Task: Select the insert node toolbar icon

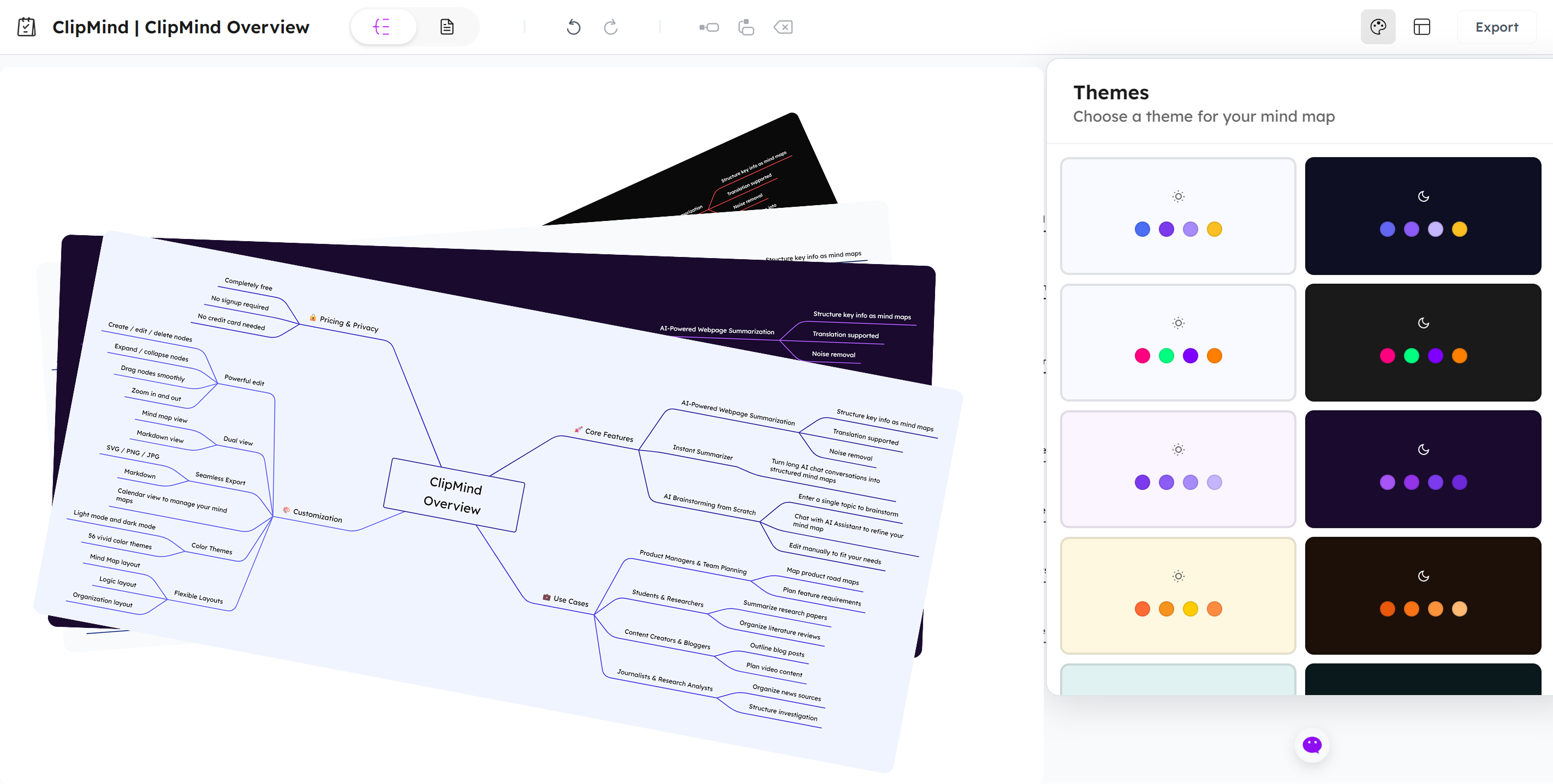Action: tap(709, 27)
